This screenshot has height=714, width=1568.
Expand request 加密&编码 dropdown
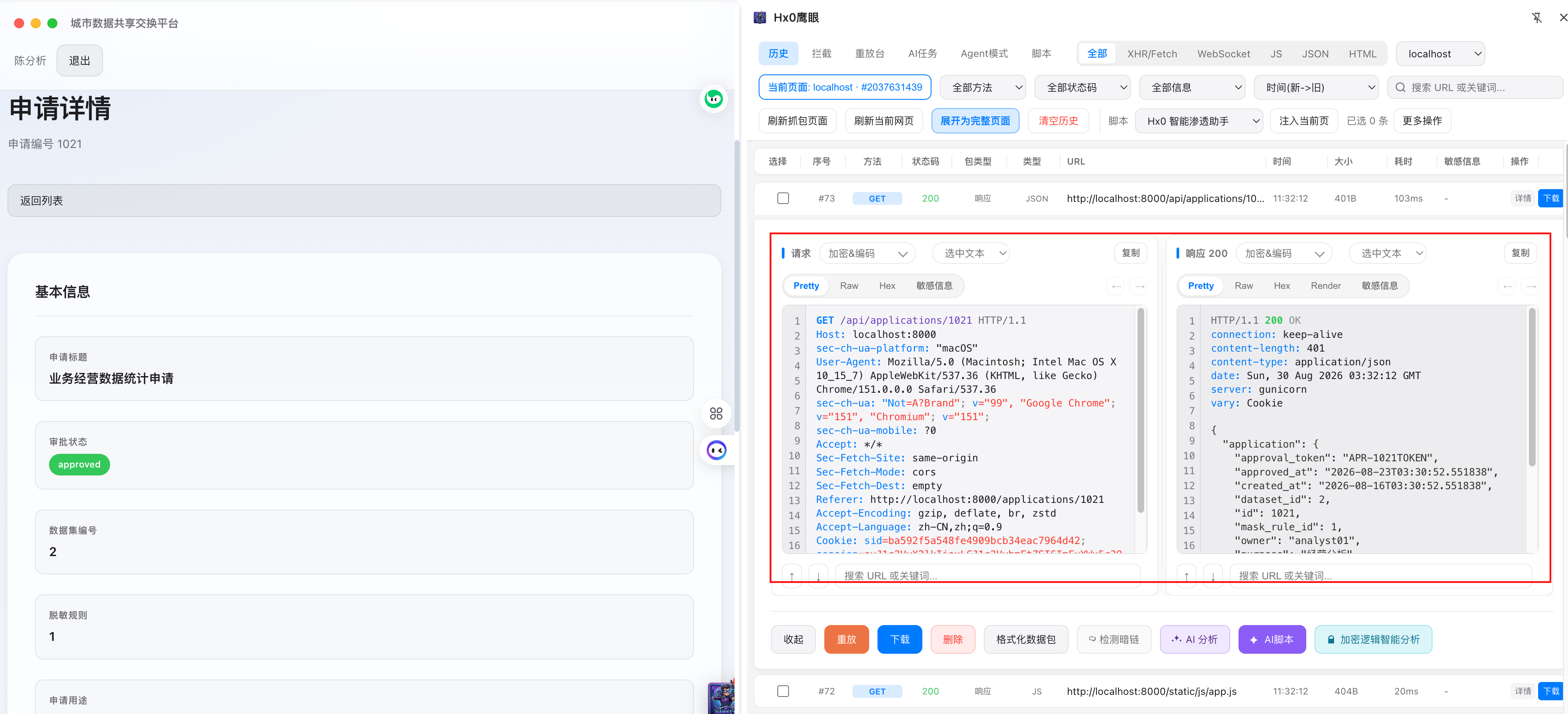[867, 253]
